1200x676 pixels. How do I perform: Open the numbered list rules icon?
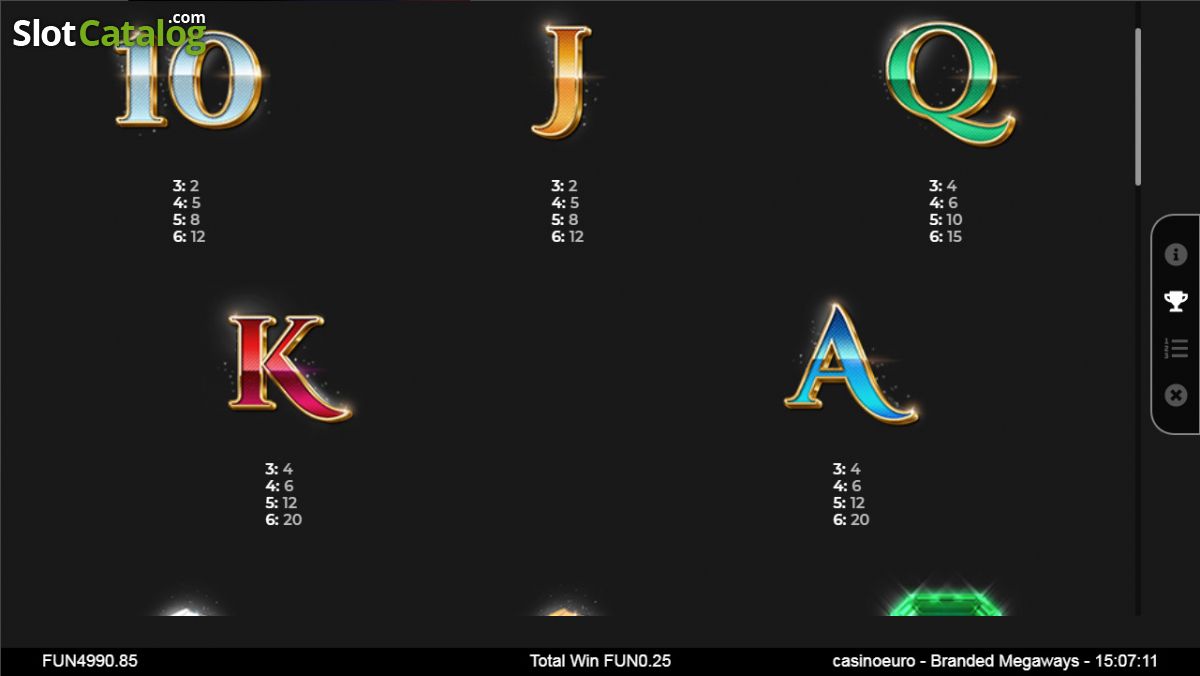[x=1176, y=349]
